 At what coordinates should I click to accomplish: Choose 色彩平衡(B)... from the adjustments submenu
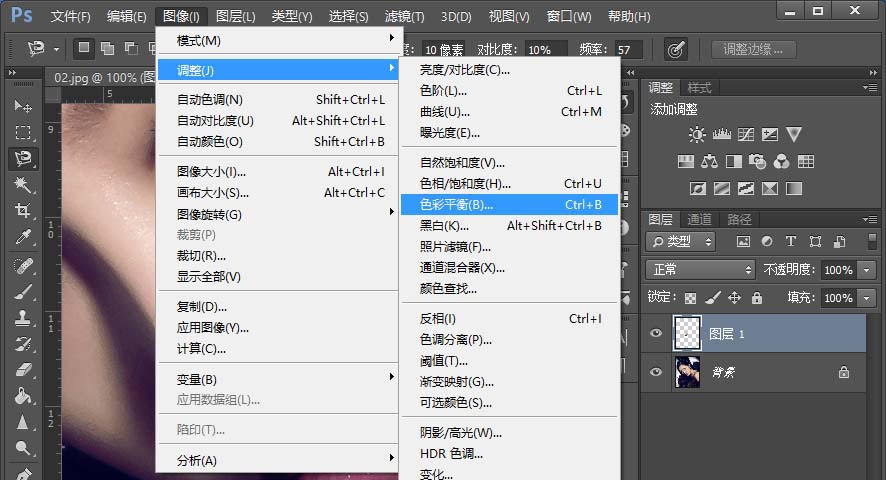(456, 205)
